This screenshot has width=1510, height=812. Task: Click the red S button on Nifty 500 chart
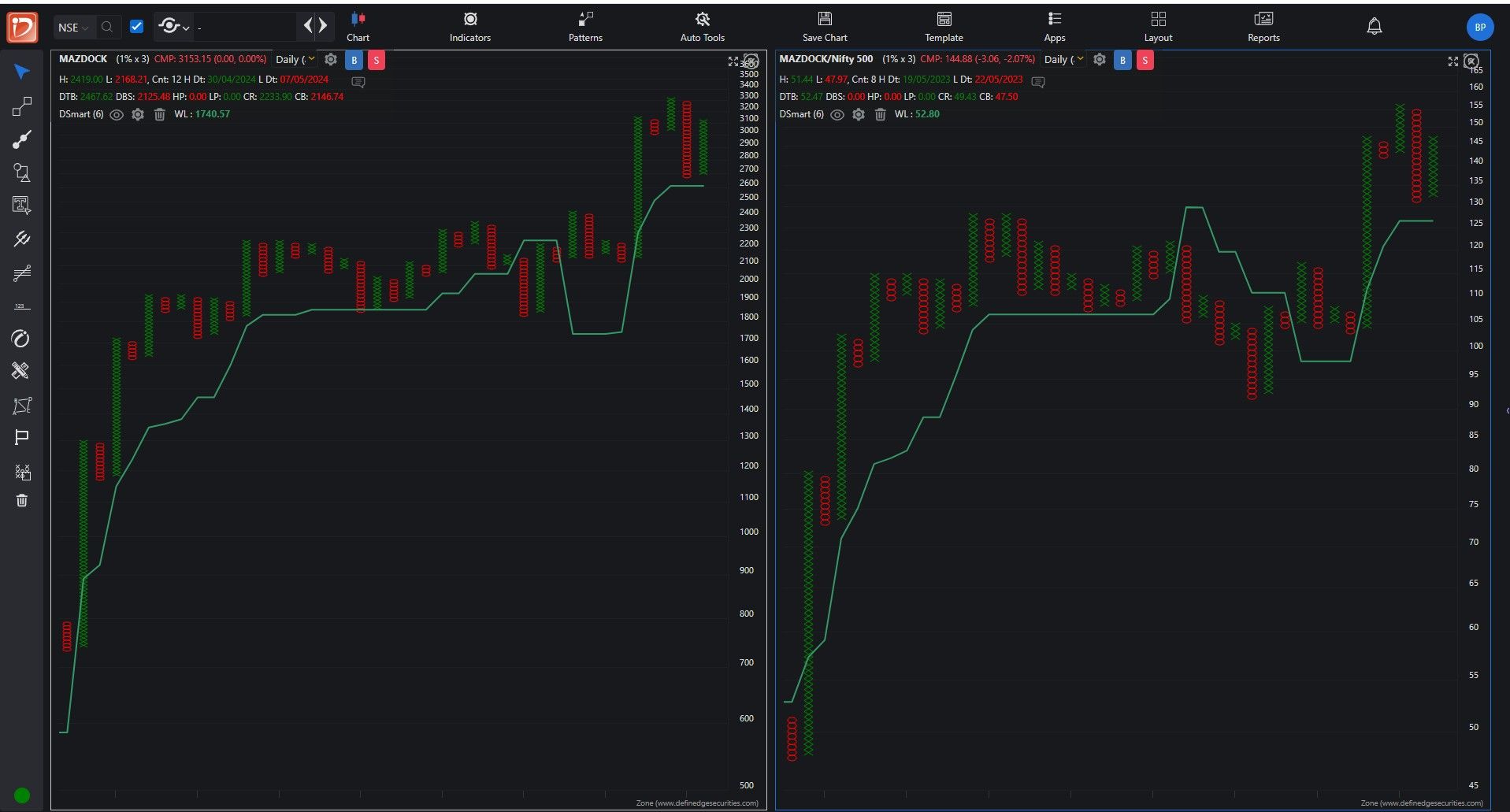(x=1145, y=60)
